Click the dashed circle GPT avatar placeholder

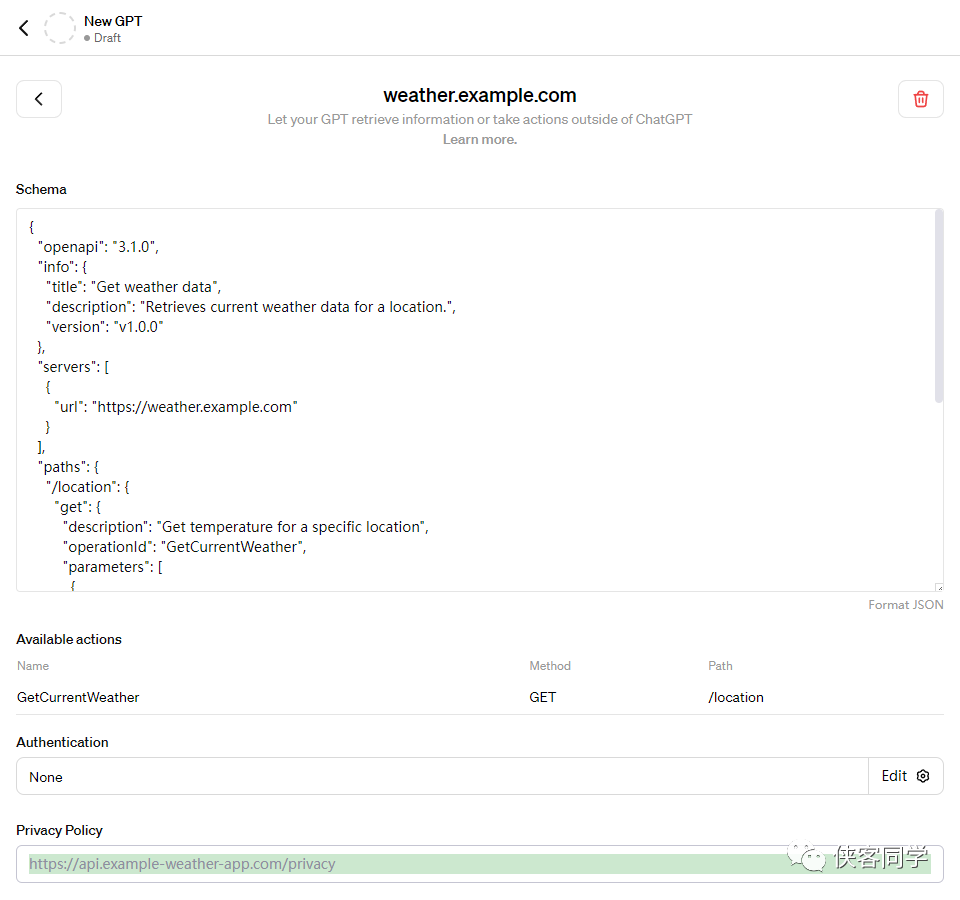point(60,28)
